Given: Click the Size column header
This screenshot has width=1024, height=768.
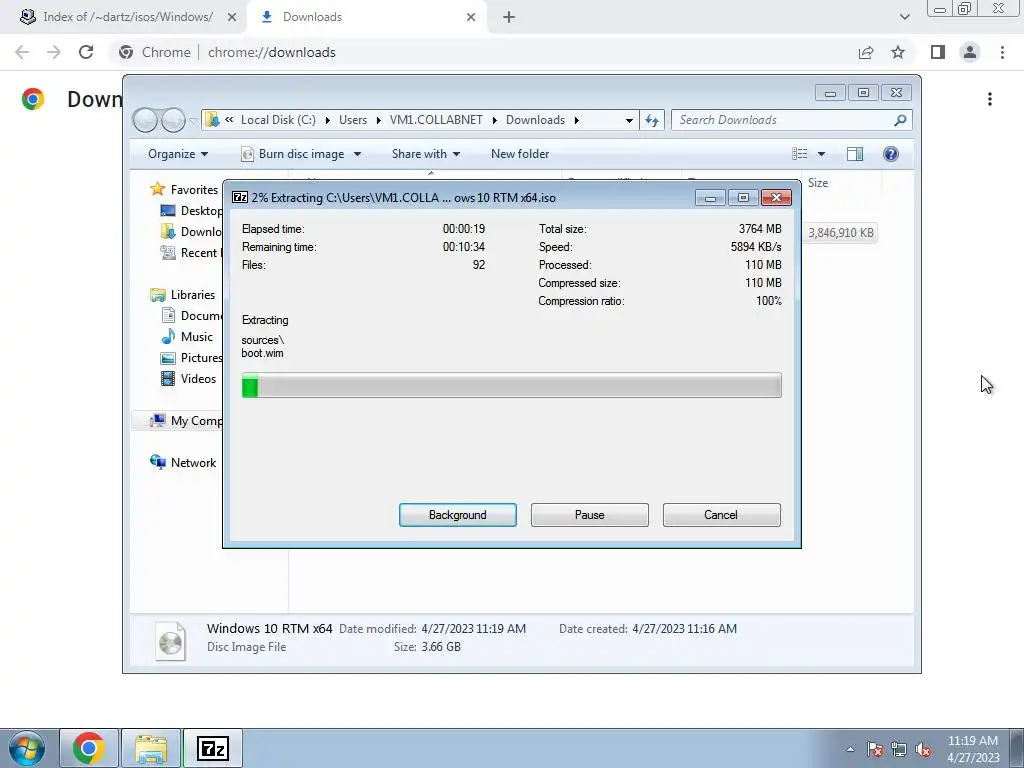Looking at the screenshot, I should pos(818,183).
